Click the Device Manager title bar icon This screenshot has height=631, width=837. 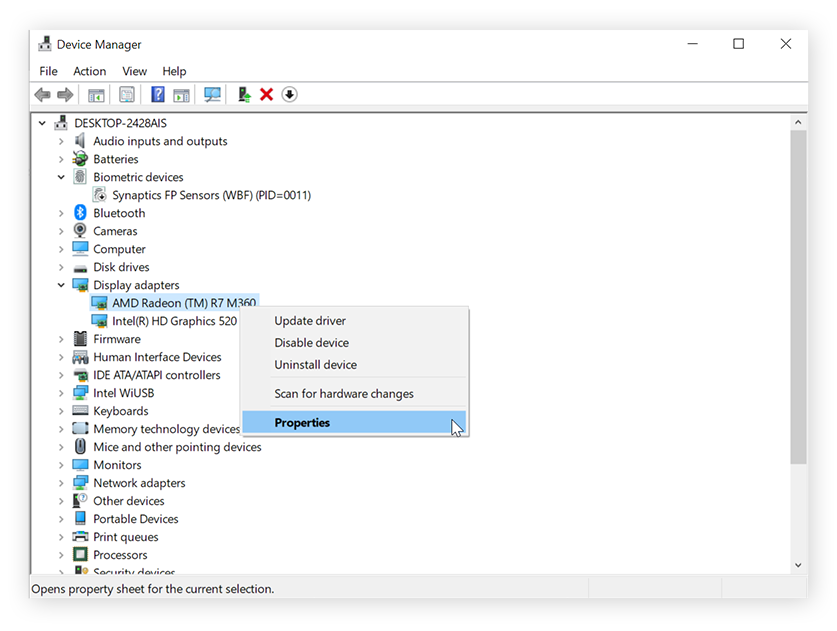[x=45, y=44]
